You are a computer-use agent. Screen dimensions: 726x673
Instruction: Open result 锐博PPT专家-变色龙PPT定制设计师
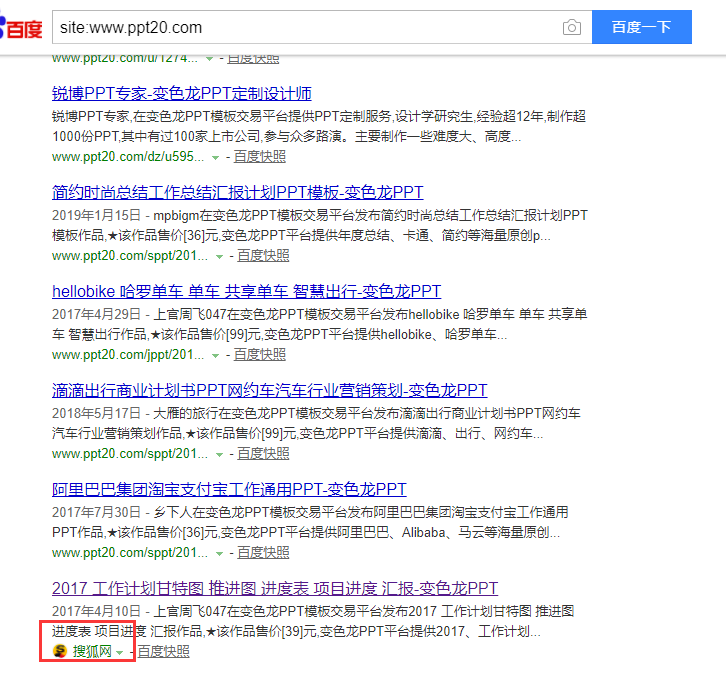[182, 93]
